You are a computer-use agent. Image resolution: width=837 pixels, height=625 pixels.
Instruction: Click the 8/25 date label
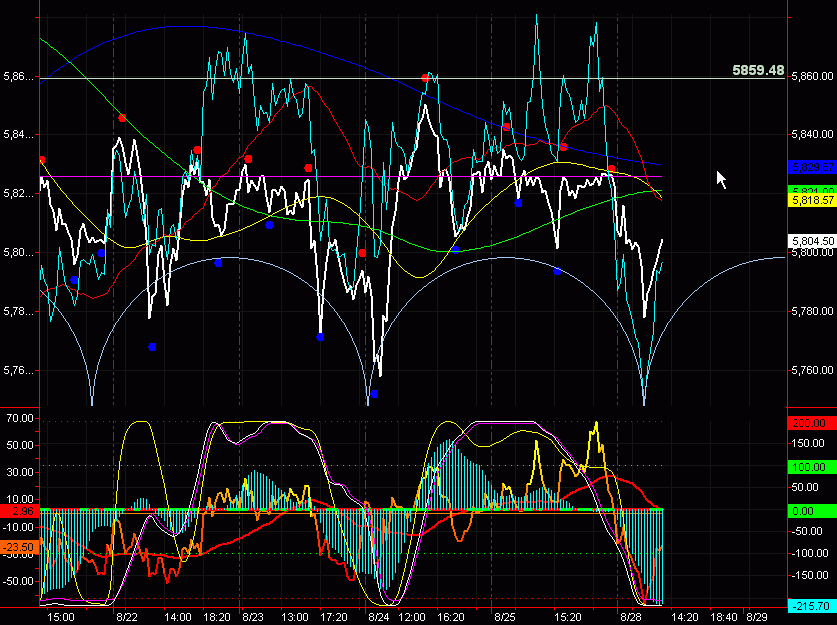504,618
